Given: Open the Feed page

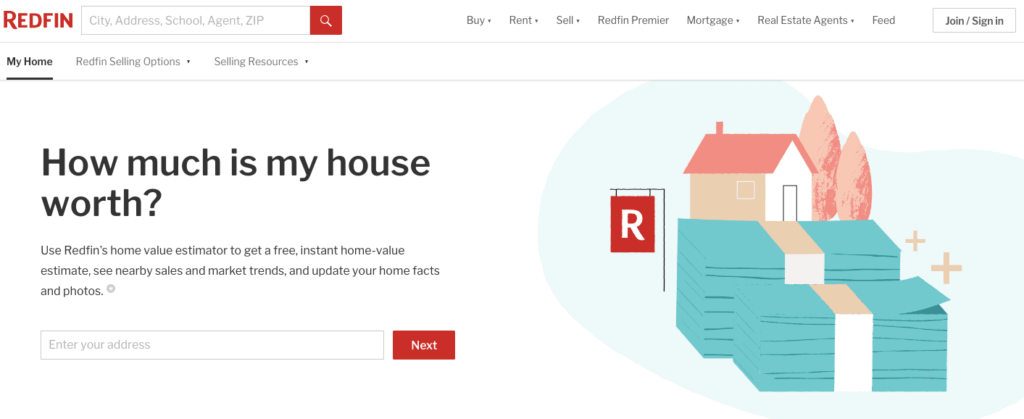Looking at the screenshot, I should pyautogui.click(x=884, y=20).
